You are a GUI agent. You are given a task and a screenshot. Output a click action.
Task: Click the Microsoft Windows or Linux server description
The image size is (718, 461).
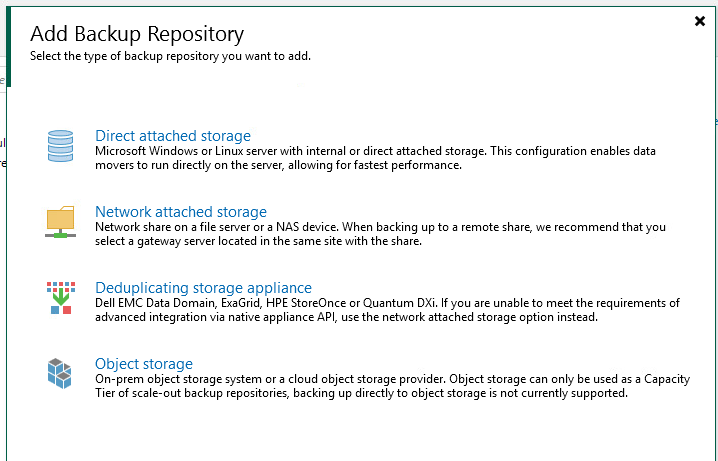pyautogui.click(x=375, y=158)
